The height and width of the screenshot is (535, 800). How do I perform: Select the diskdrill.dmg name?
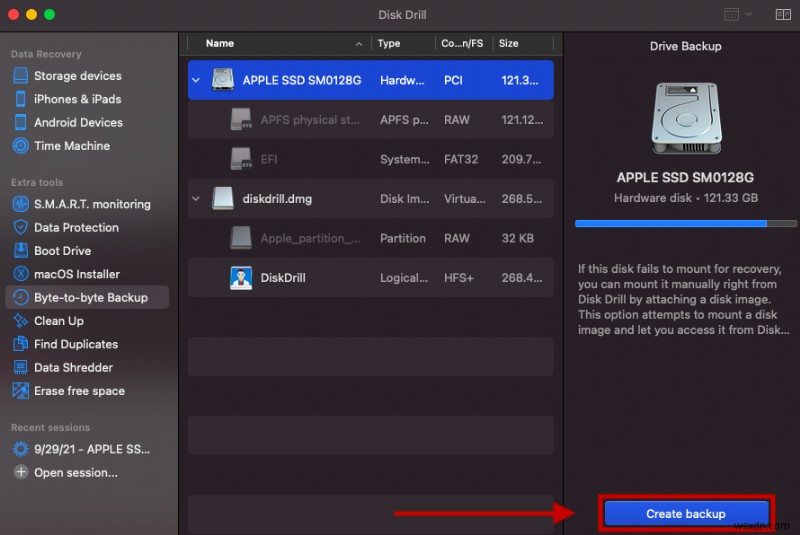(277, 199)
